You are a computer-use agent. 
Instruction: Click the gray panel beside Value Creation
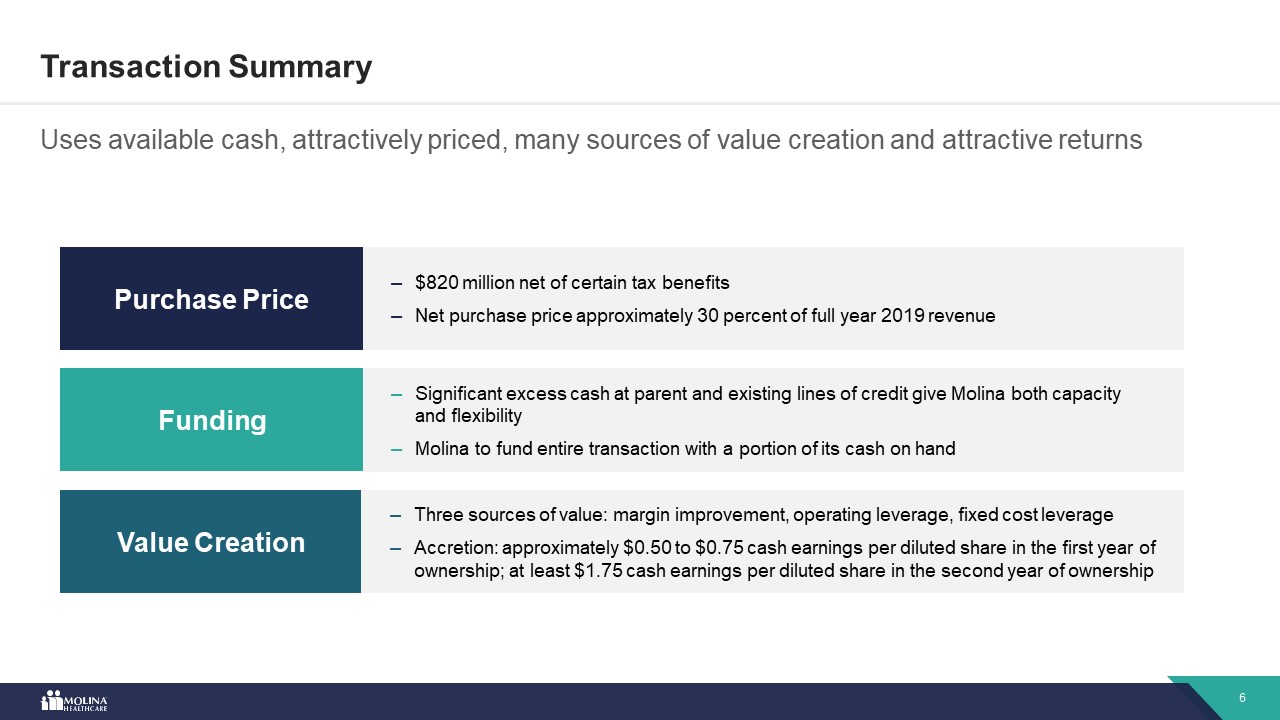772,541
